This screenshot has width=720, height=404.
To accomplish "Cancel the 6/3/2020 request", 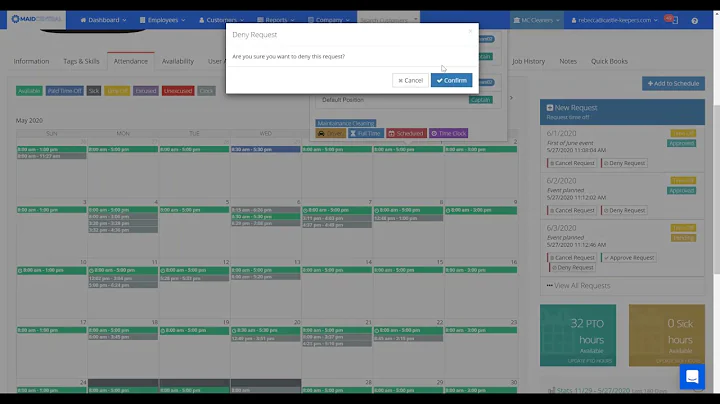I will point(572,258).
